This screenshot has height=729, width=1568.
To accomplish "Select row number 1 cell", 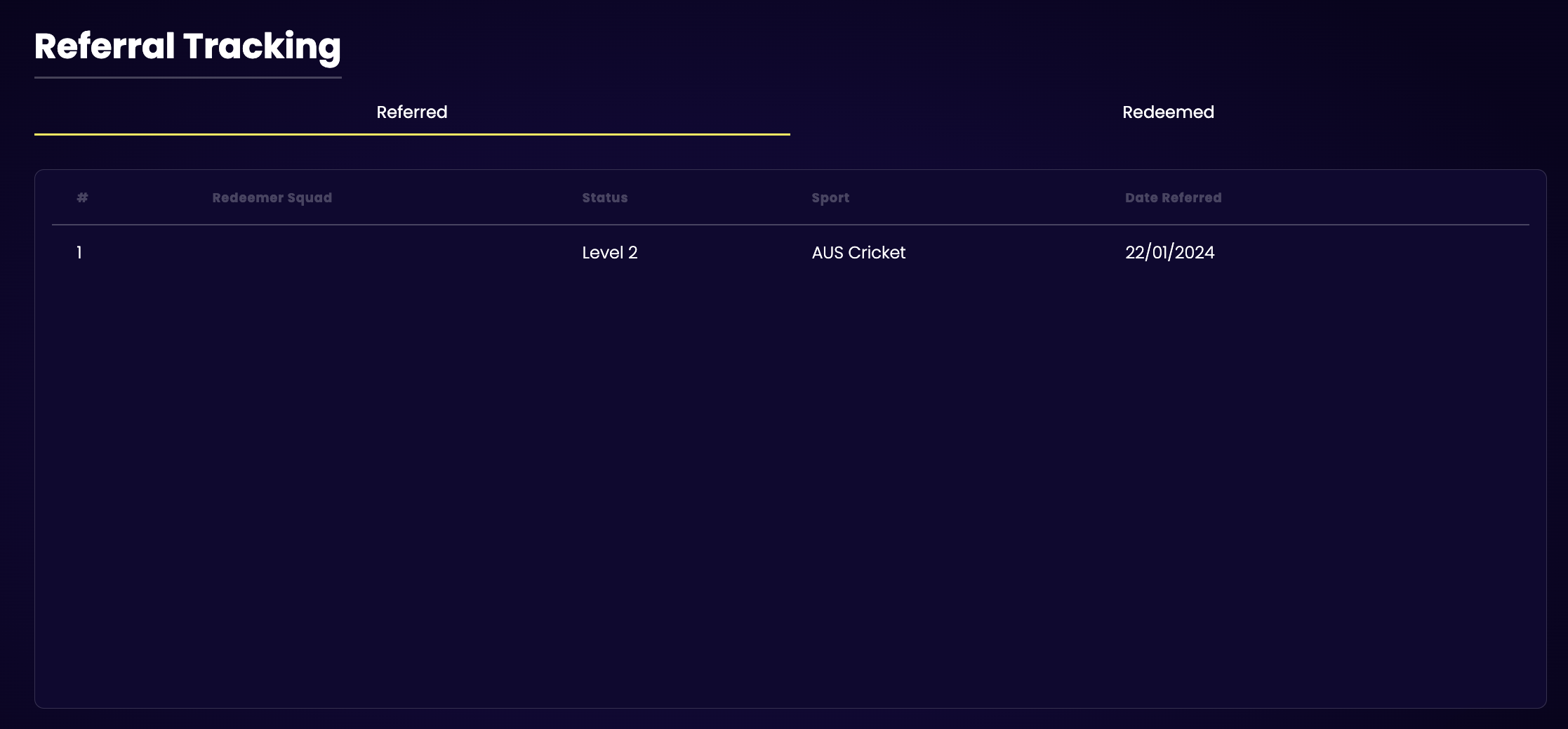I will click(79, 253).
